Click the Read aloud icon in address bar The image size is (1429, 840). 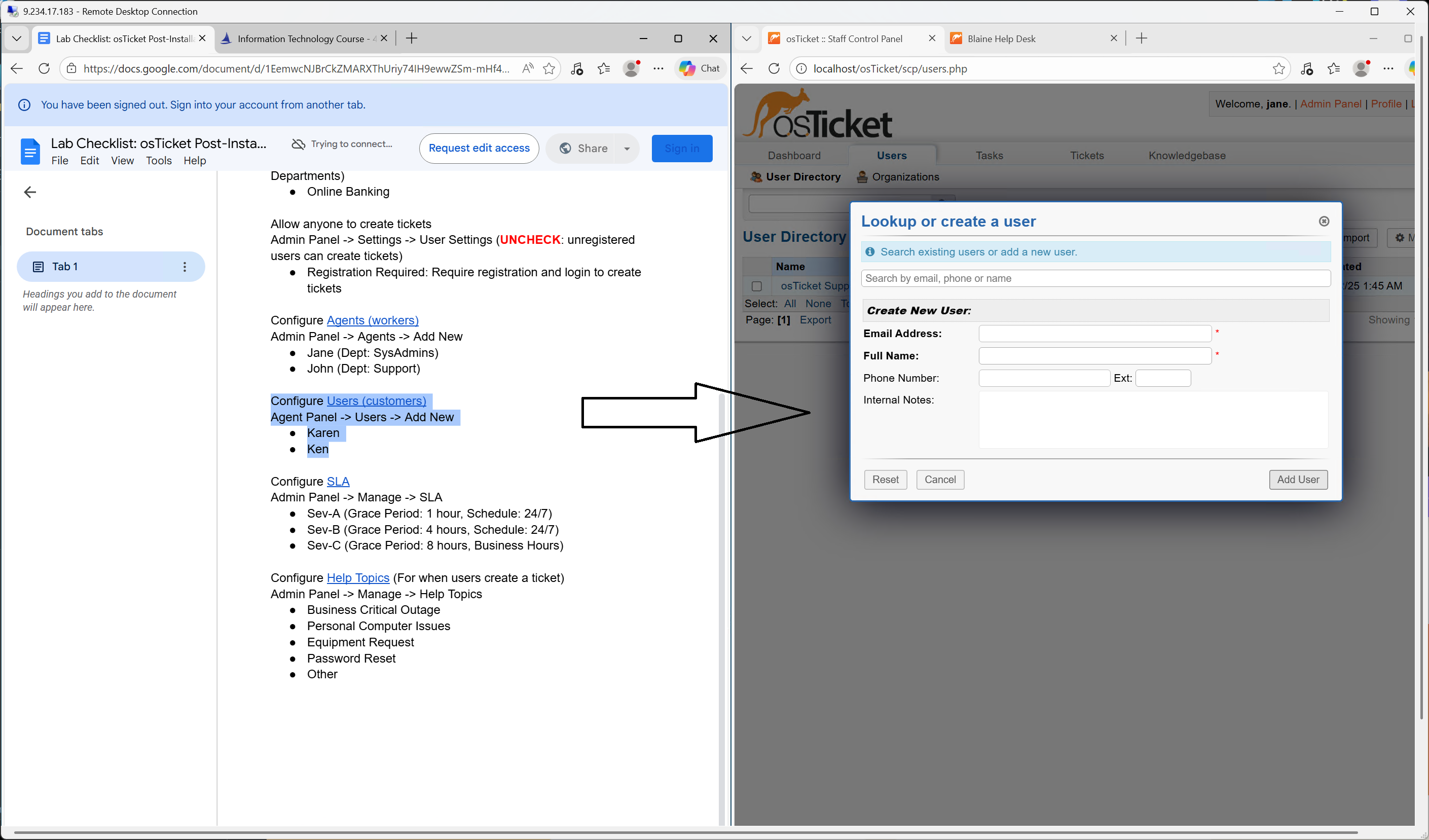(x=527, y=68)
